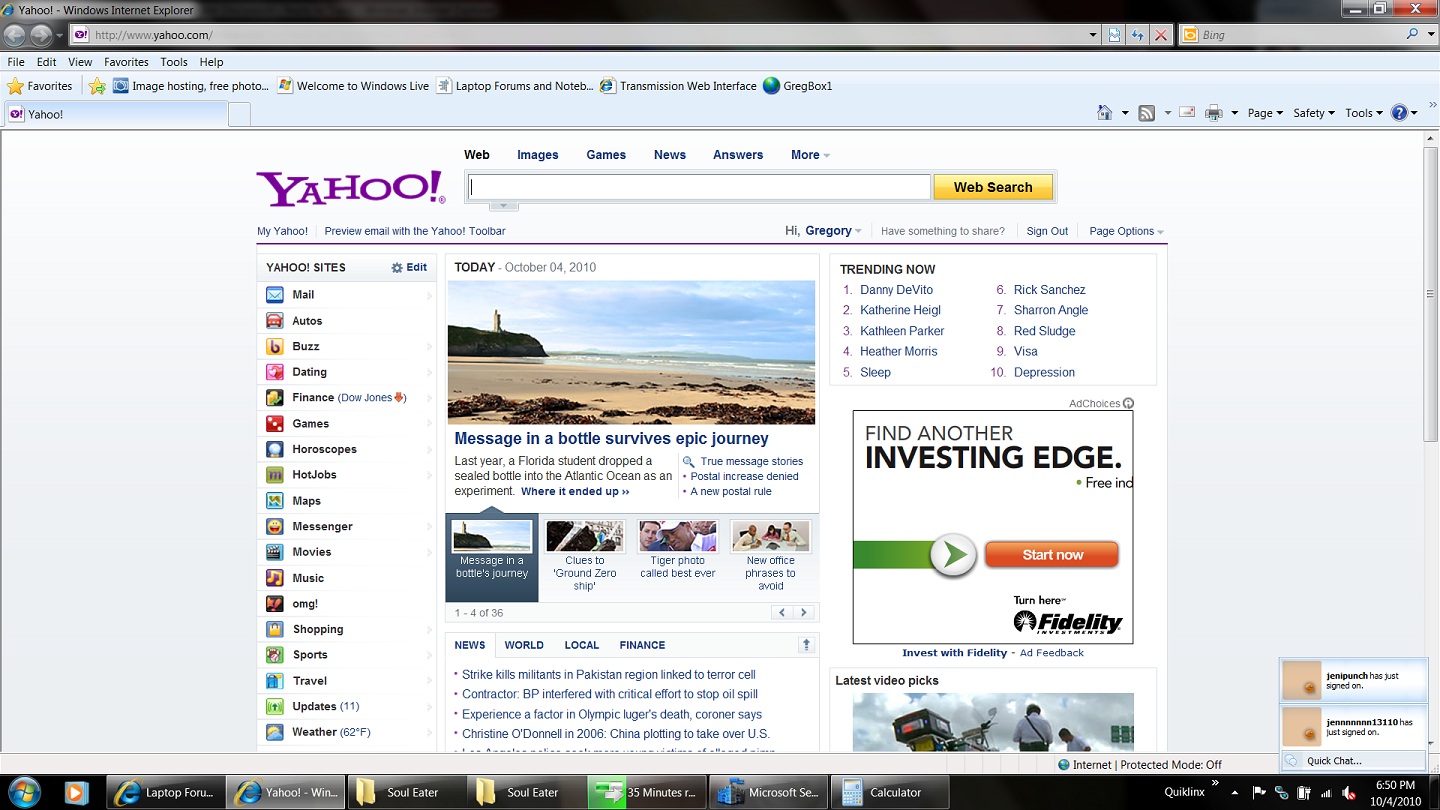Viewport: 1440px width, 810px height.
Task: Switch to the WORLD news tab
Action: point(524,645)
